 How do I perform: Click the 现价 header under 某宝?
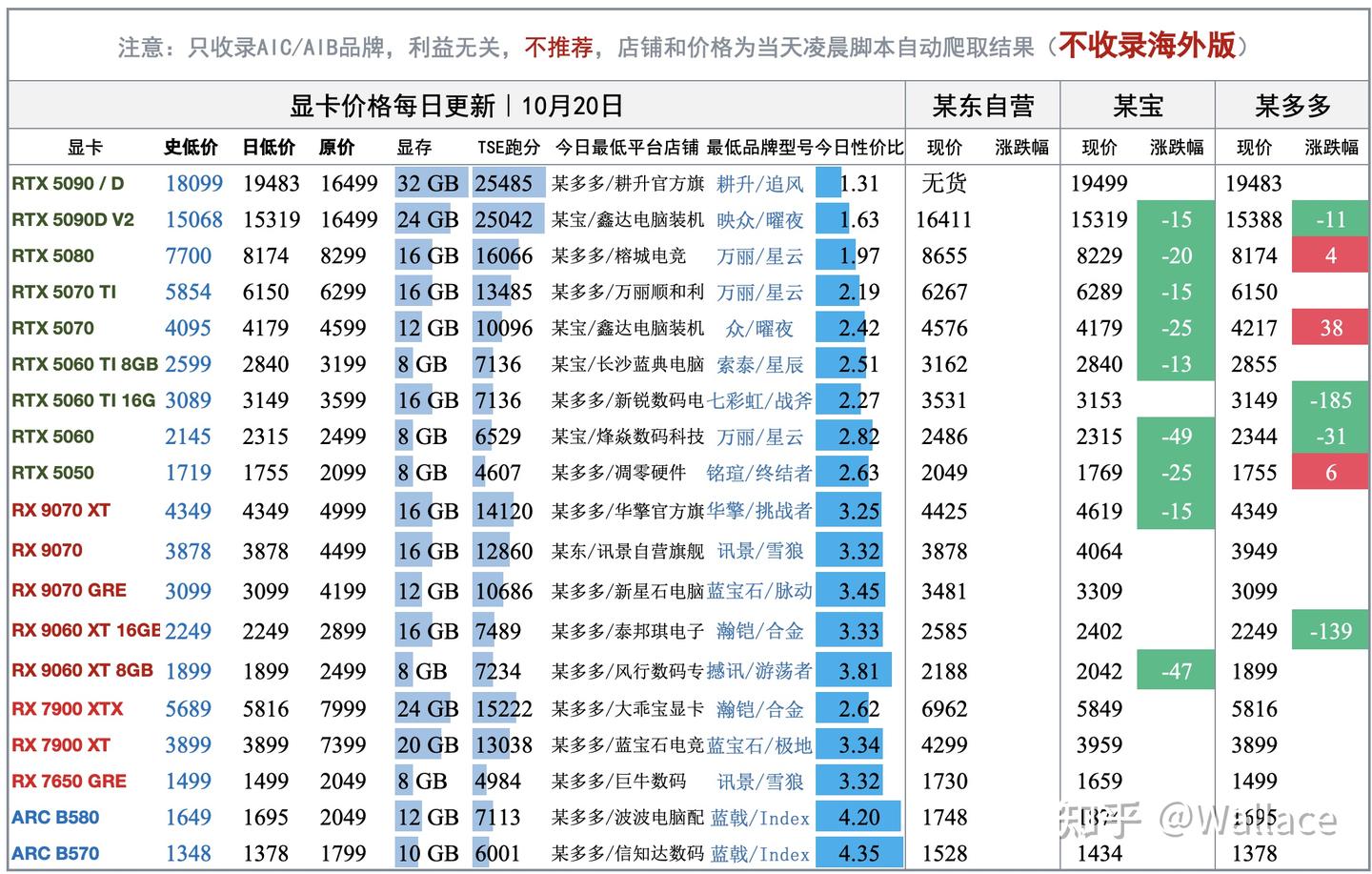tap(1100, 148)
